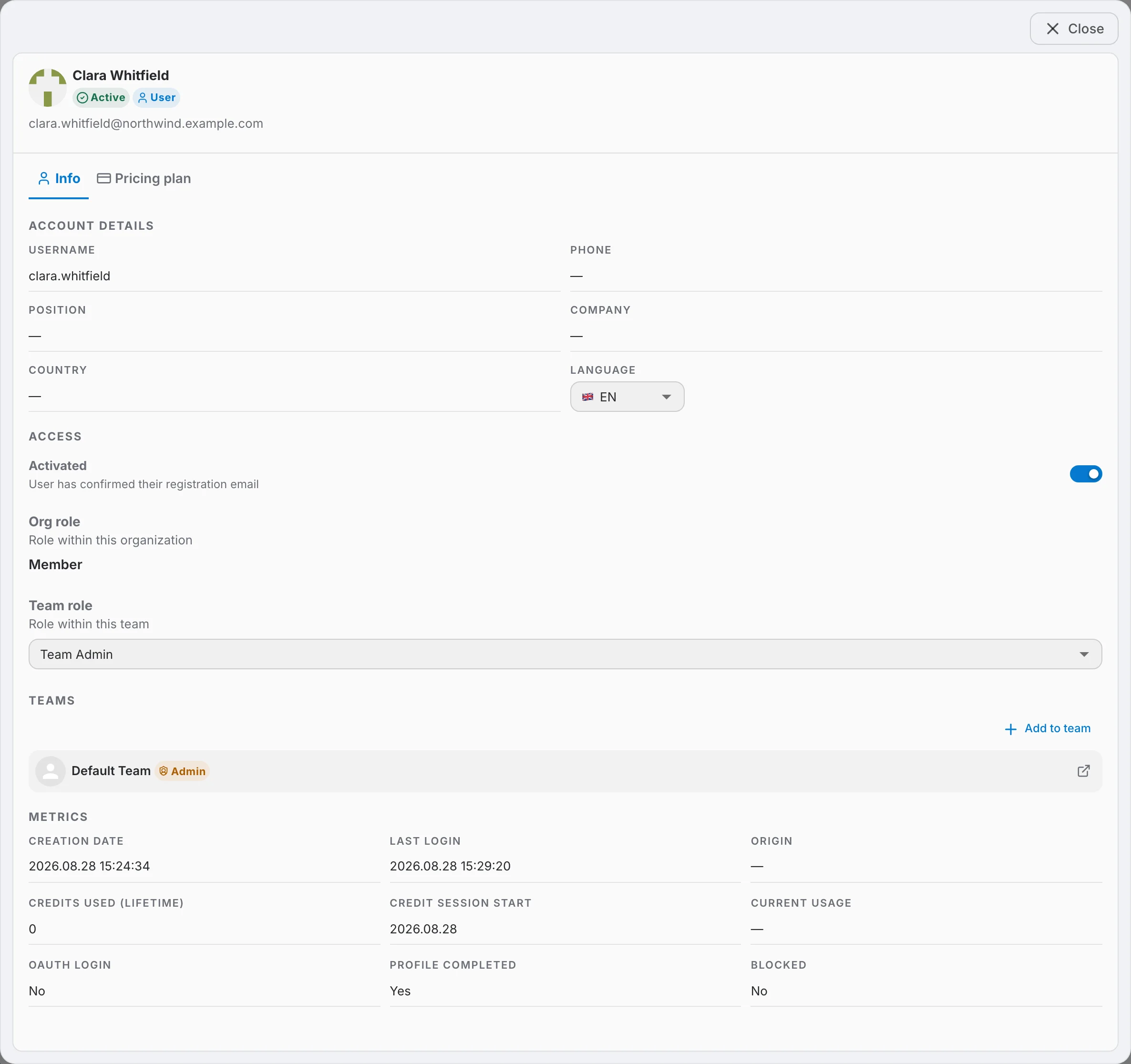Click the Credits Used lifetime value 0

pos(32,929)
